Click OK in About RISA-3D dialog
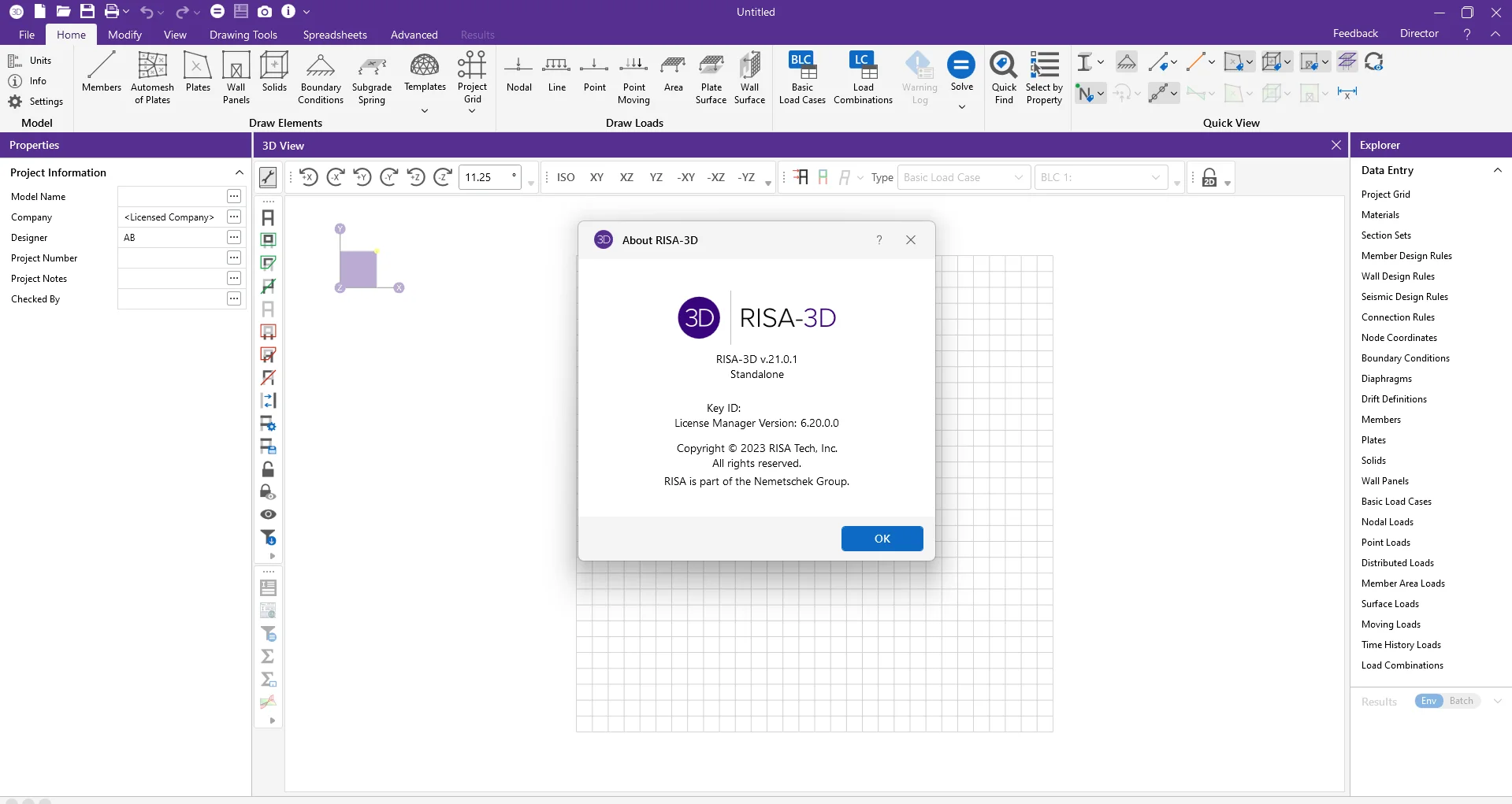 [882, 539]
